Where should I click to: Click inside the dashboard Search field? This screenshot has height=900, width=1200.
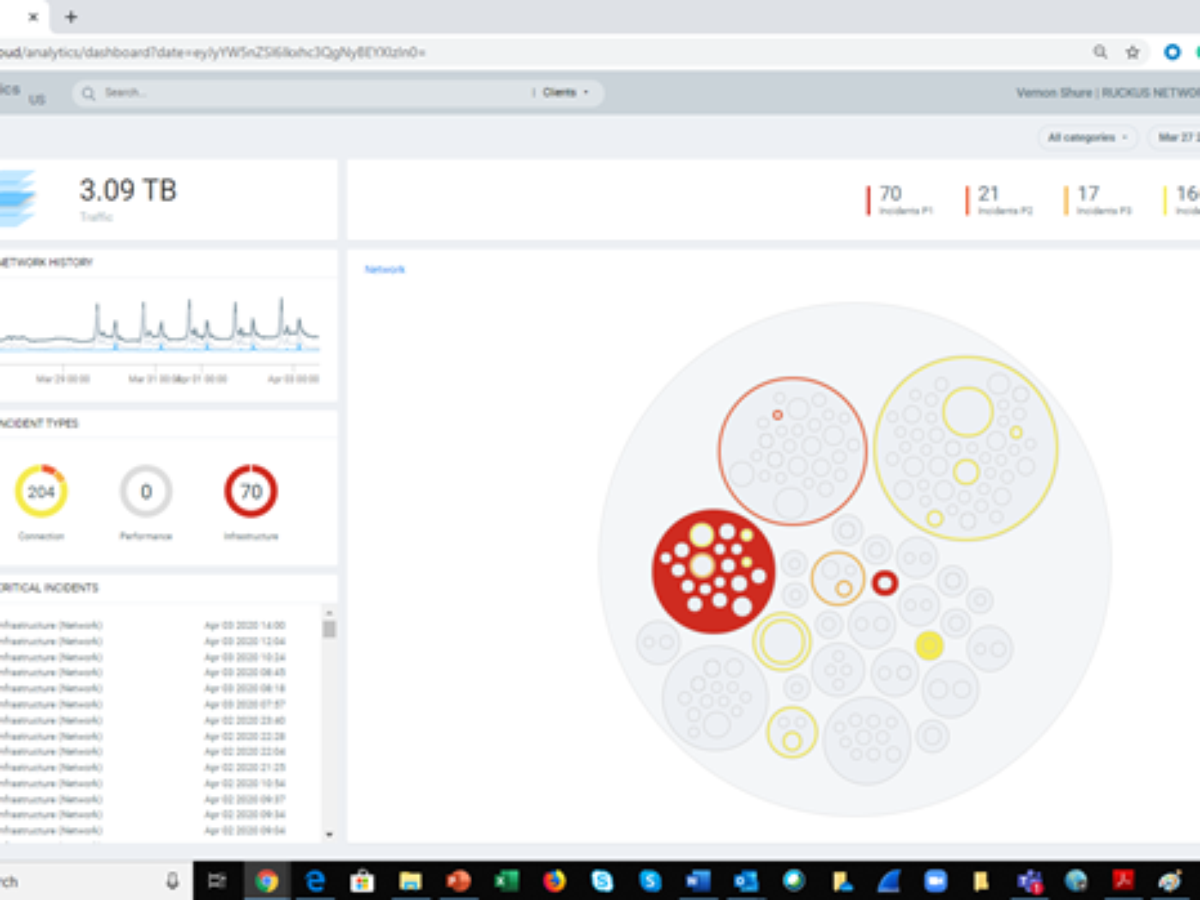(300, 93)
